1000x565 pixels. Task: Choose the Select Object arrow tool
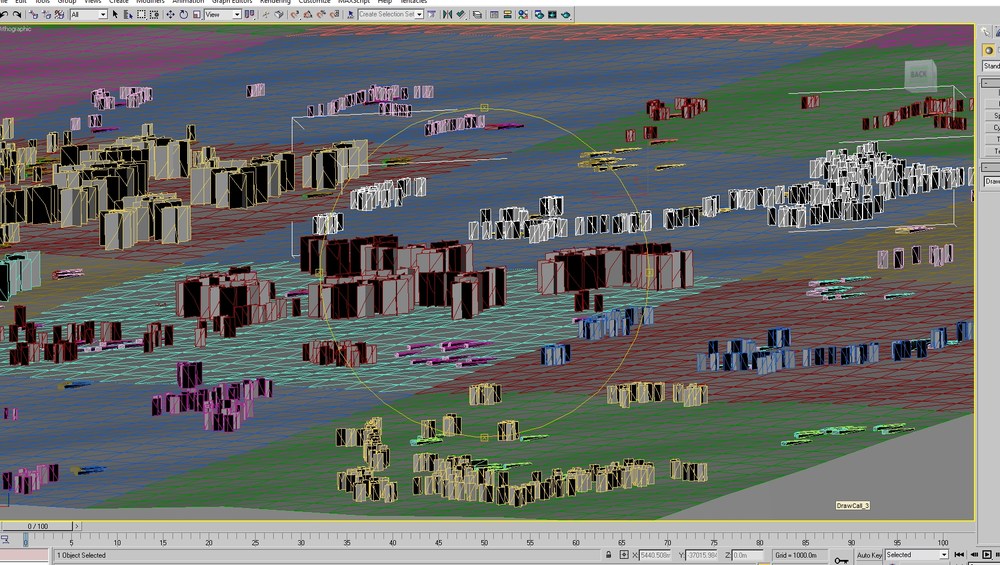115,14
